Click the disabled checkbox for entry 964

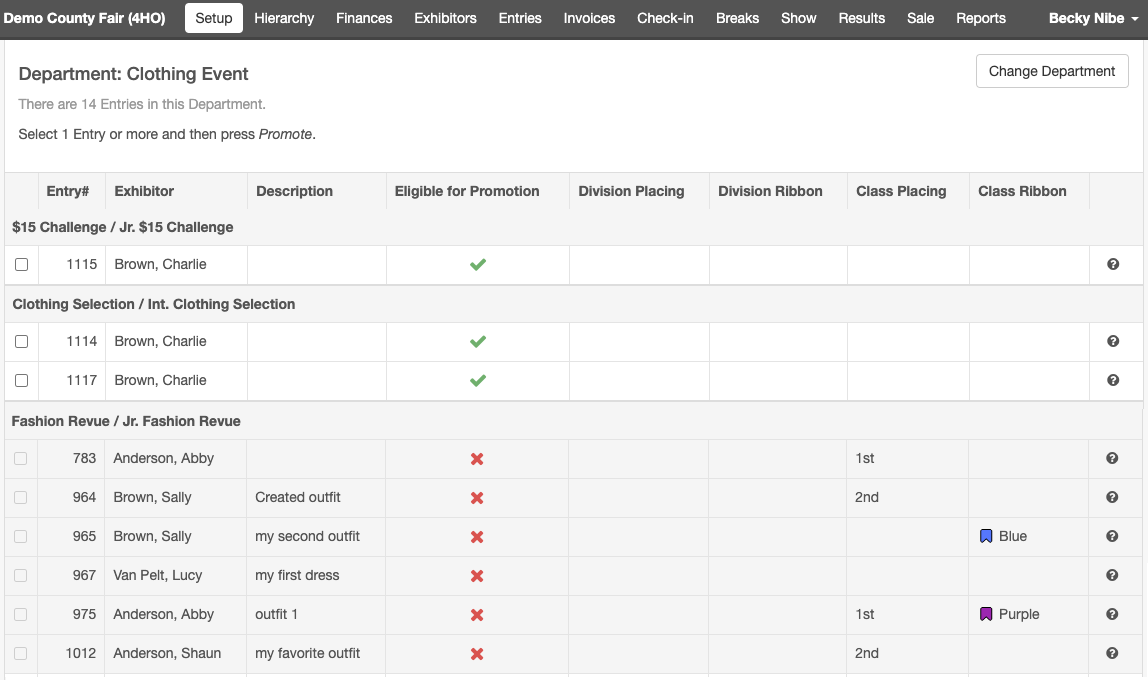coord(20,497)
